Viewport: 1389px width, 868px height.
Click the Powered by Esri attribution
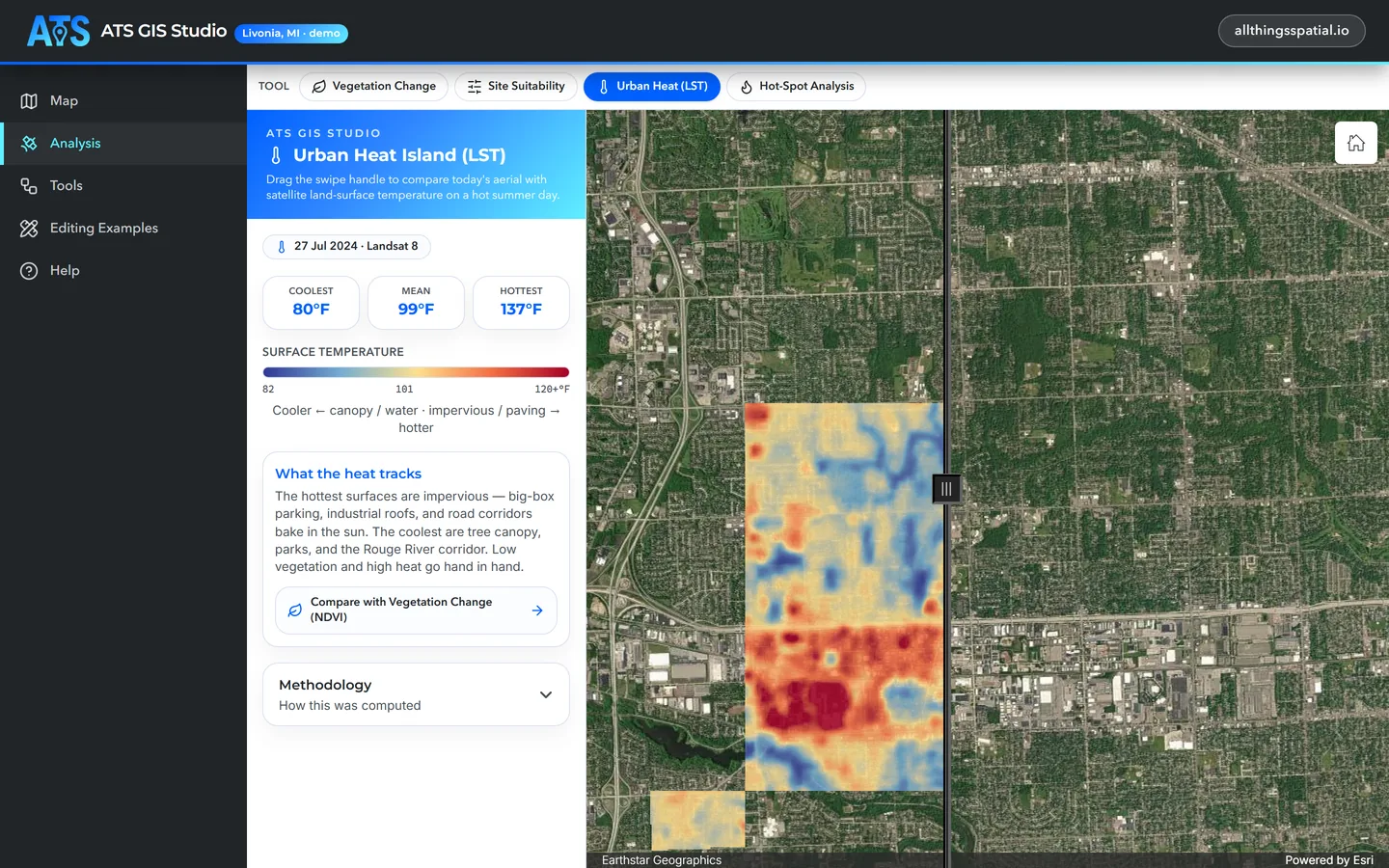pos(1329,860)
